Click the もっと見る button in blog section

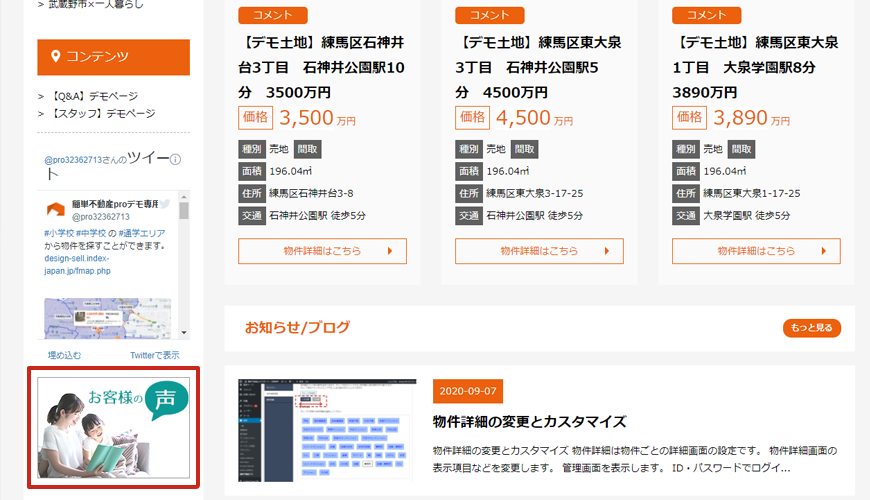(811, 328)
